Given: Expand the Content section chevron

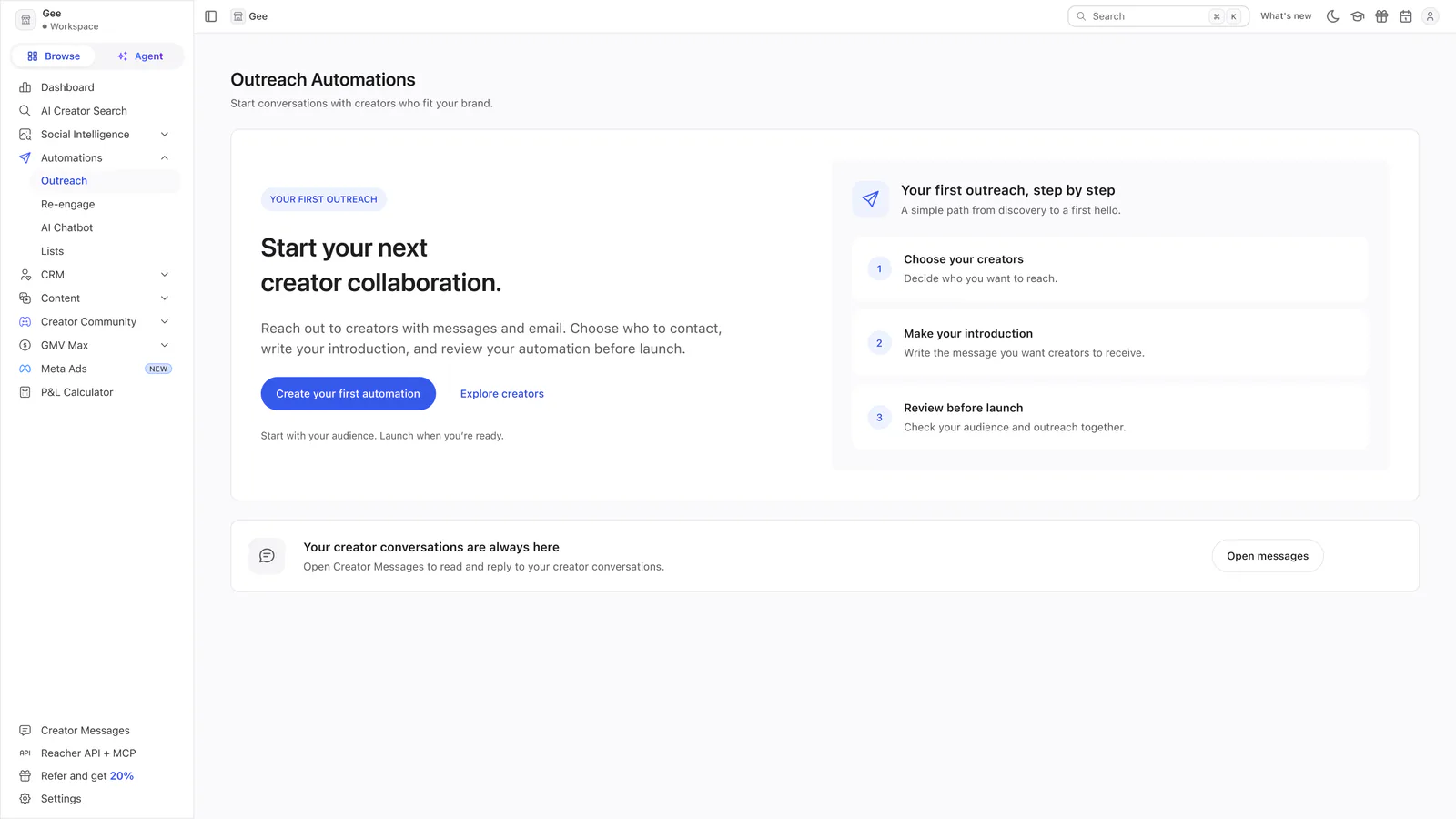Looking at the screenshot, I should click(165, 298).
